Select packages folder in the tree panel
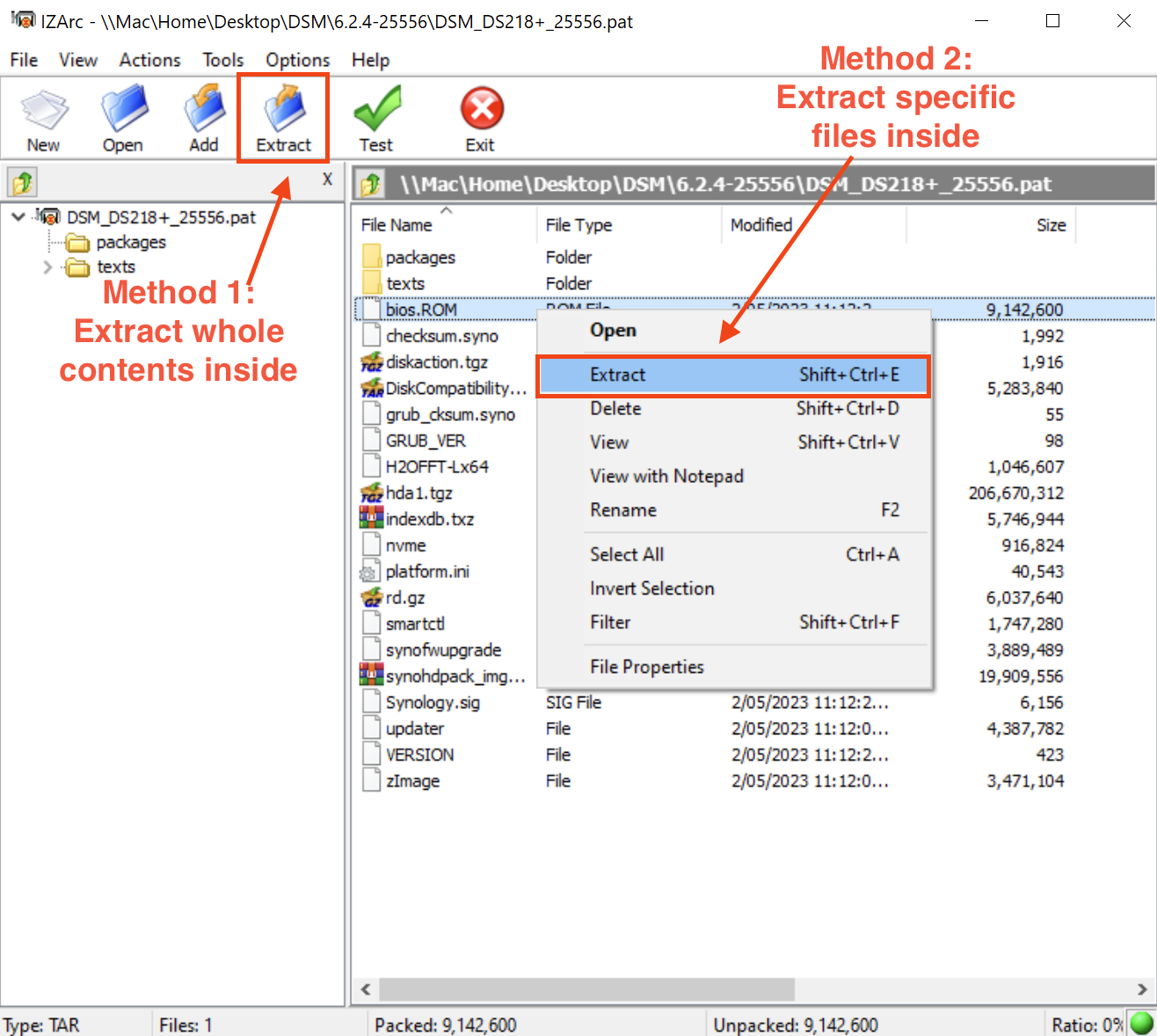This screenshot has height=1036, width=1157. pyautogui.click(x=131, y=242)
